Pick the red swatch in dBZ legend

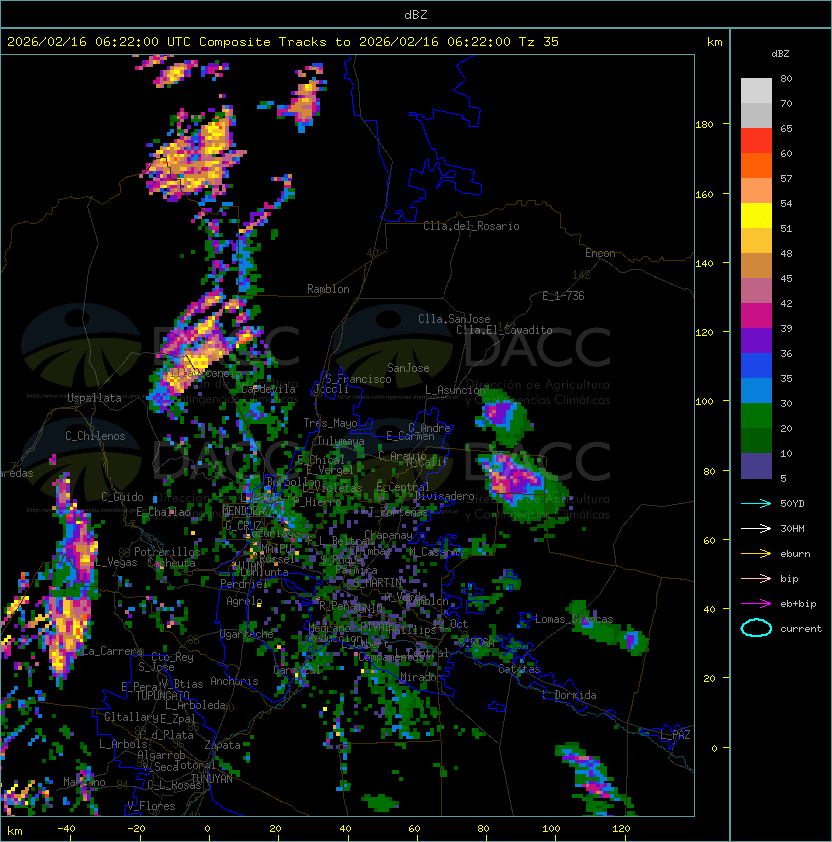point(756,141)
